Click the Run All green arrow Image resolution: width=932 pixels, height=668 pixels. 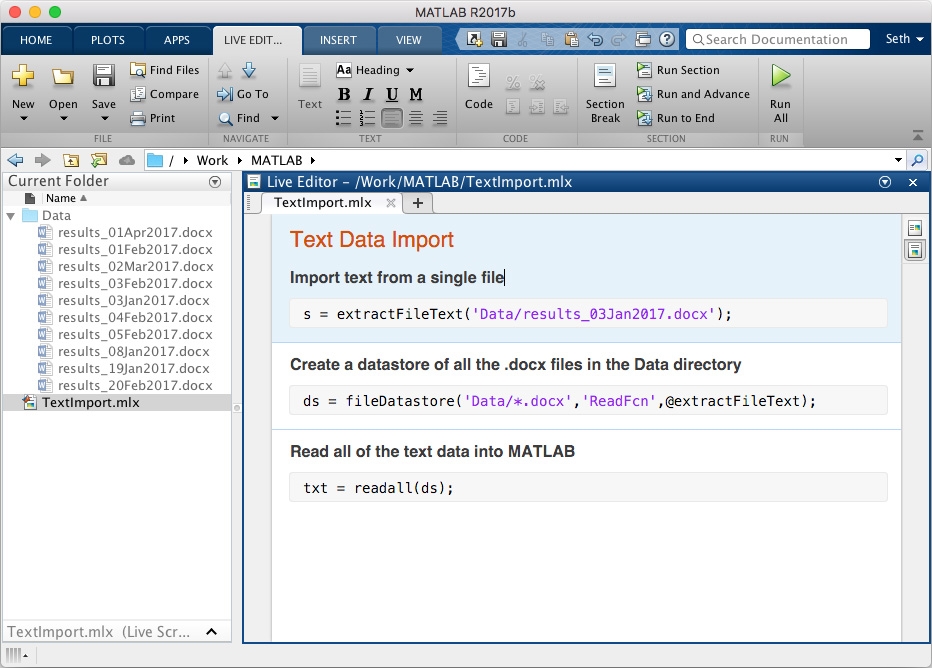[779, 85]
